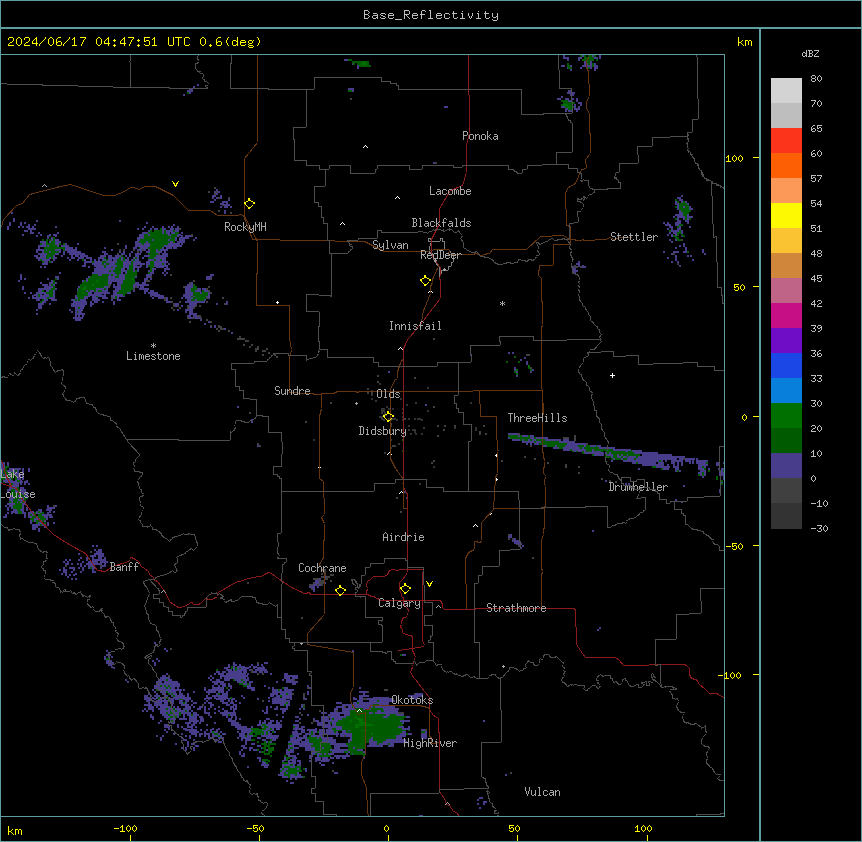Click the ThreeHills town label
Image resolution: width=862 pixels, height=842 pixels.
click(537, 418)
